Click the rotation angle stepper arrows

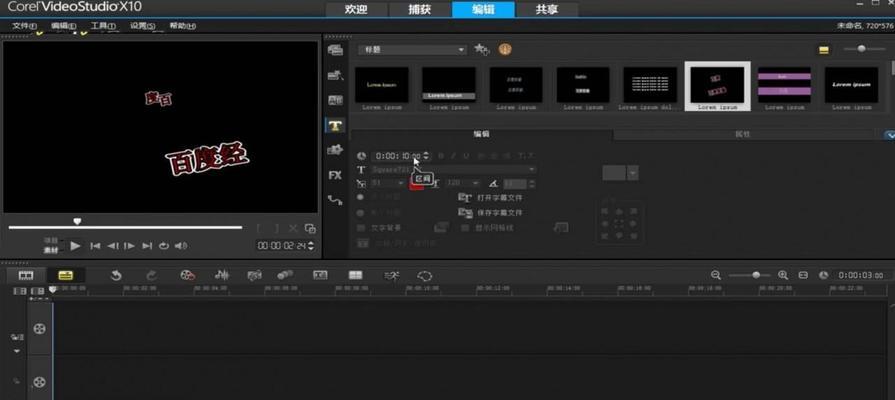click(532, 184)
